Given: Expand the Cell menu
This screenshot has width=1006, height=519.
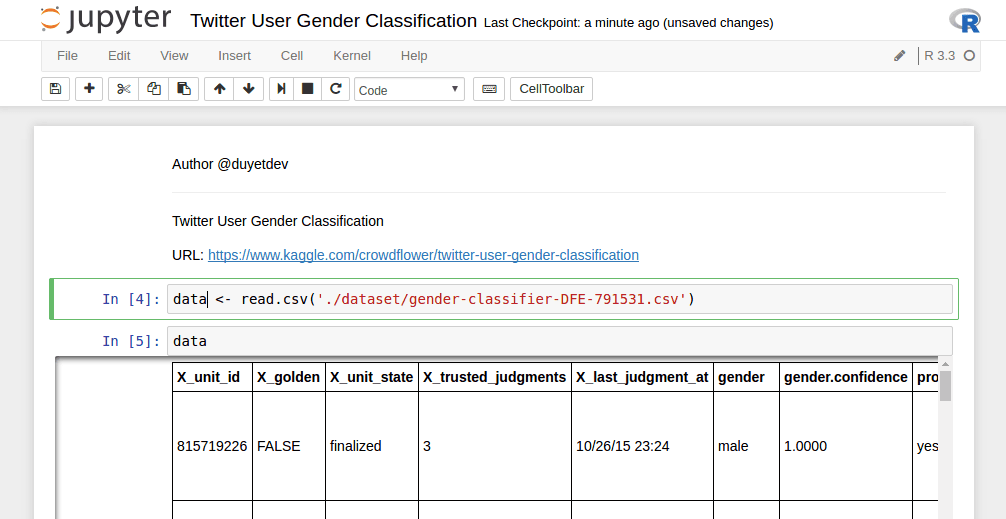Looking at the screenshot, I should coord(292,56).
